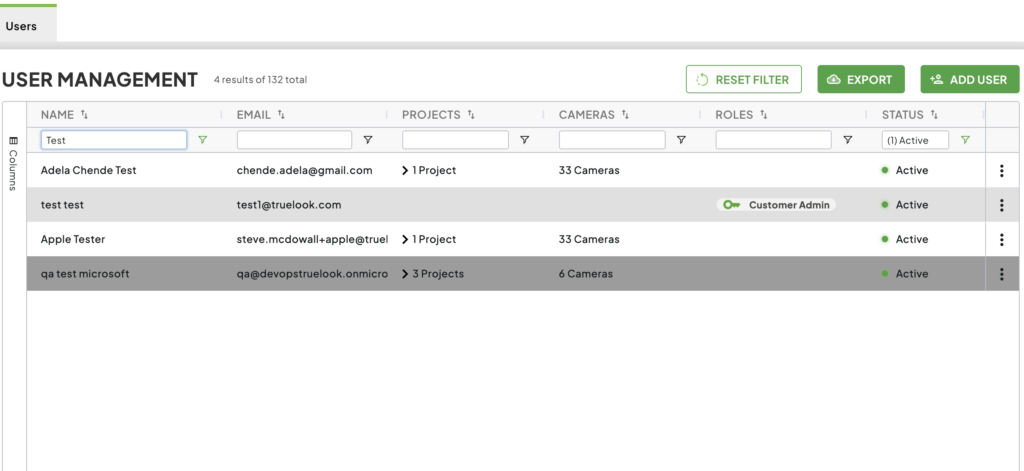Select the test test name cell
The height and width of the screenshot is (471, 1024).
[x=62, y=205]
